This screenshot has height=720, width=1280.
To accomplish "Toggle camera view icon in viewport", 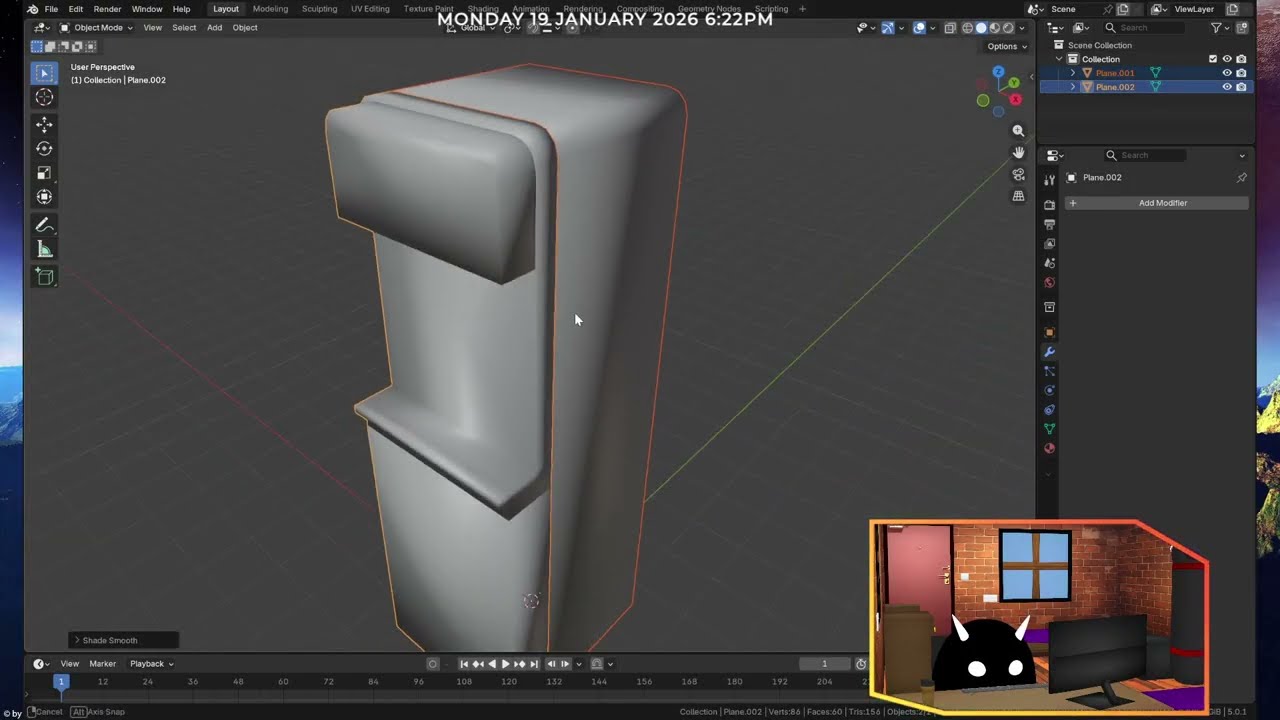I will click(x=1018, y=174).
